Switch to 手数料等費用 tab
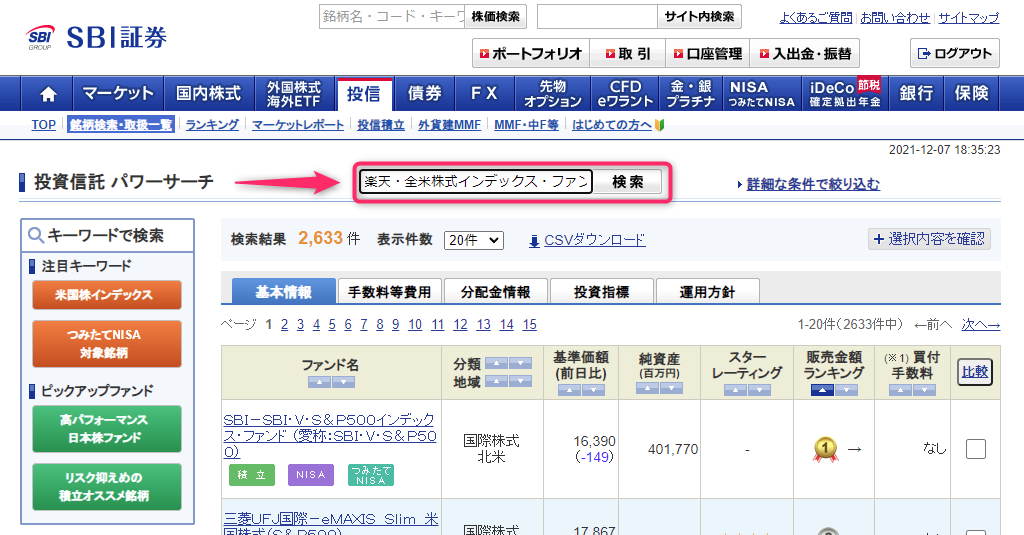 [390, 292]
